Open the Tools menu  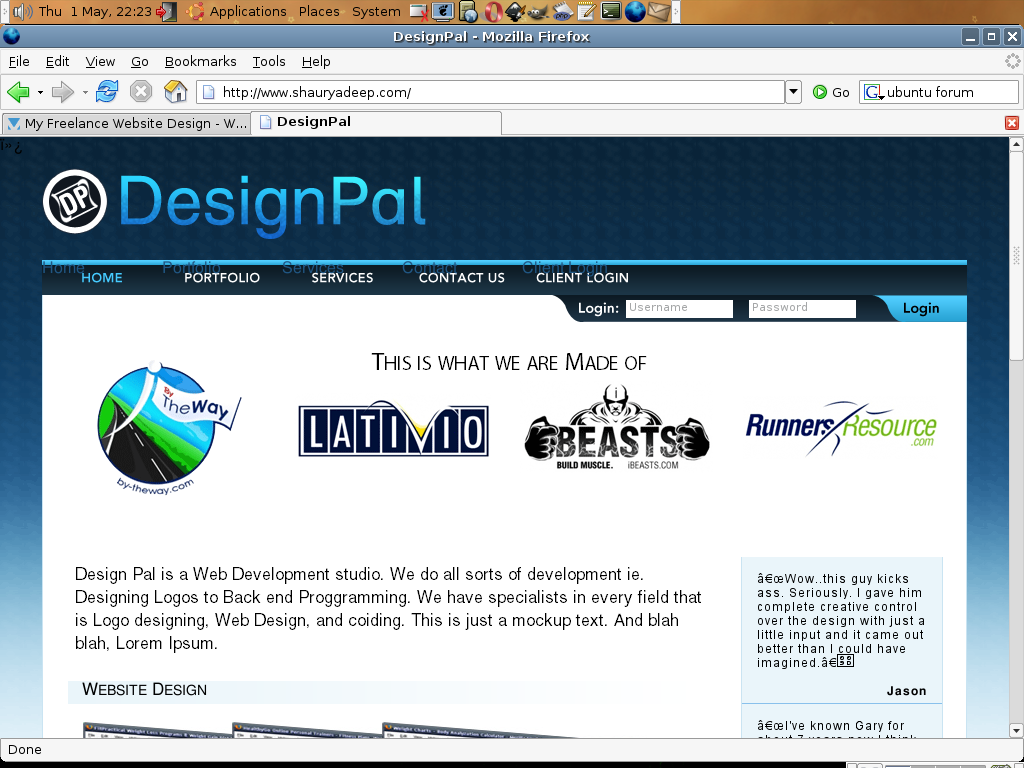pos(269,61)
